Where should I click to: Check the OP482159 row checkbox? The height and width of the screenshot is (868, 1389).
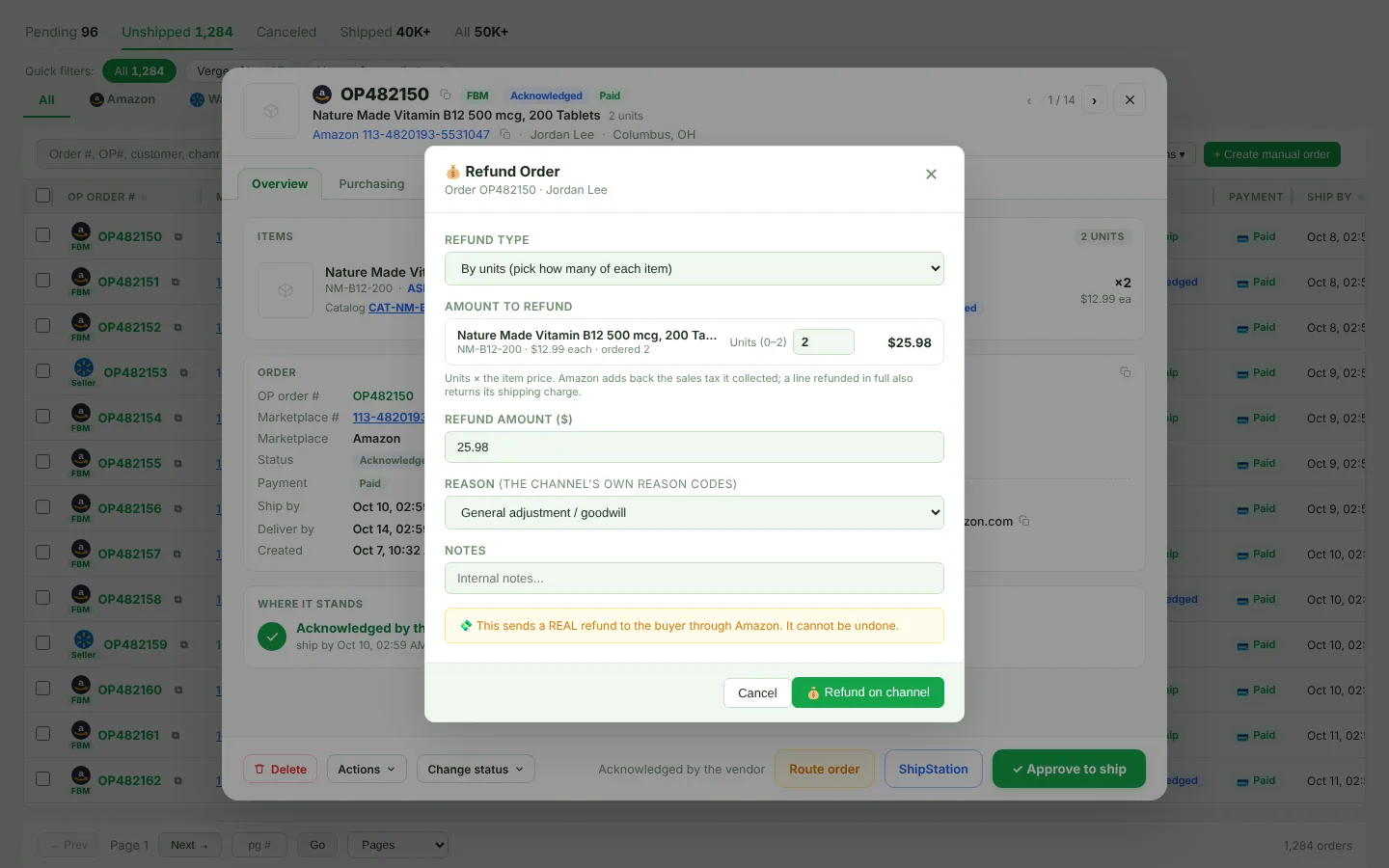43,643
